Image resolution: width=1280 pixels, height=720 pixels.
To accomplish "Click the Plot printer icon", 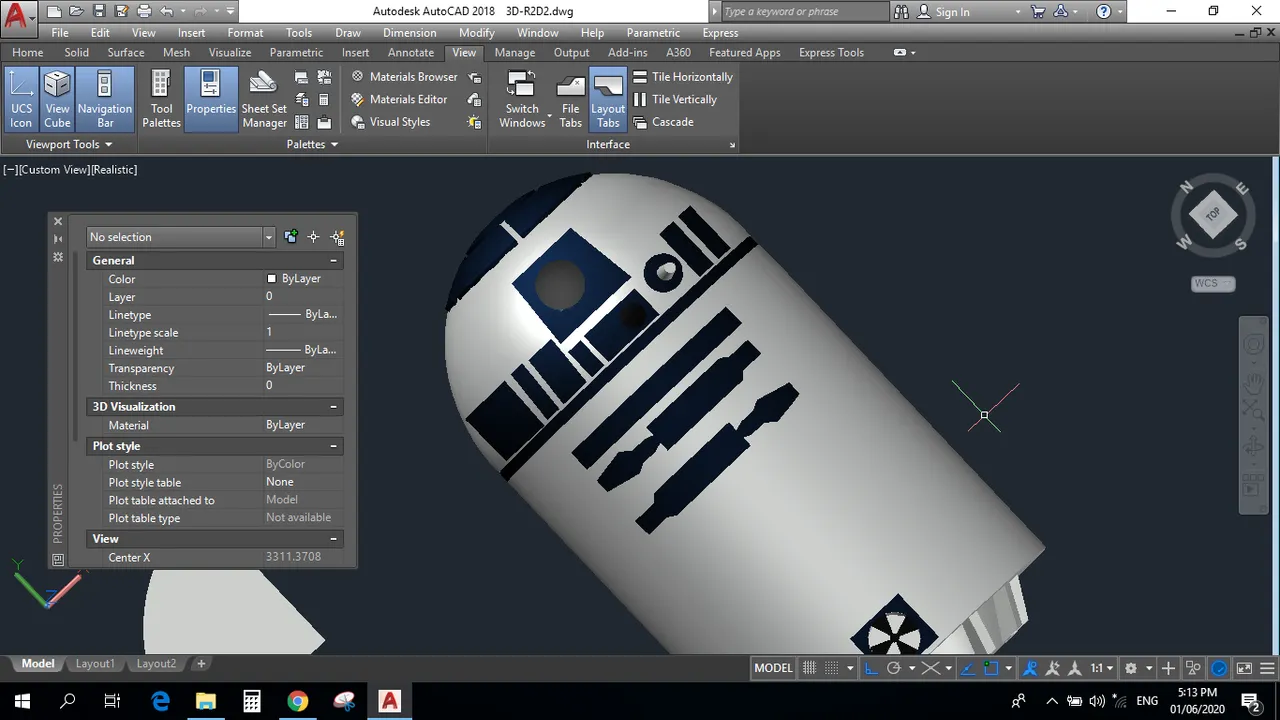I will pos(144,12).
